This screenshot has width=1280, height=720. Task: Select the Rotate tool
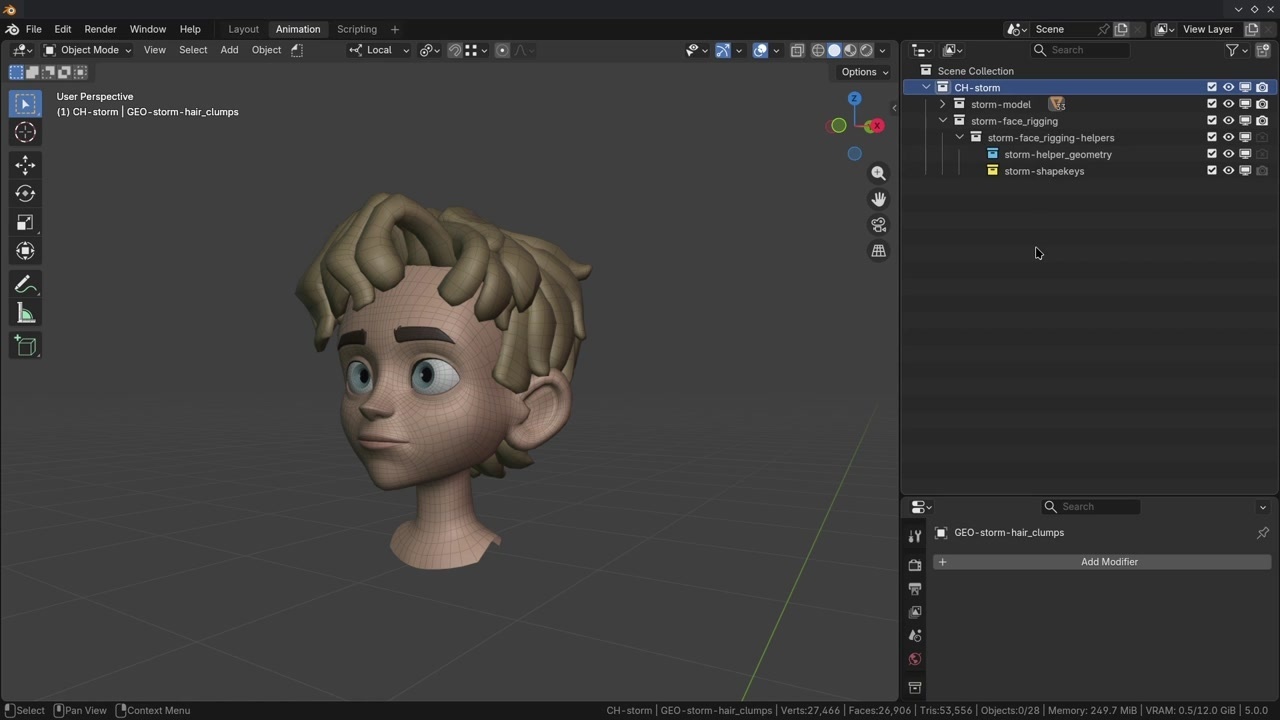(25, 194)
